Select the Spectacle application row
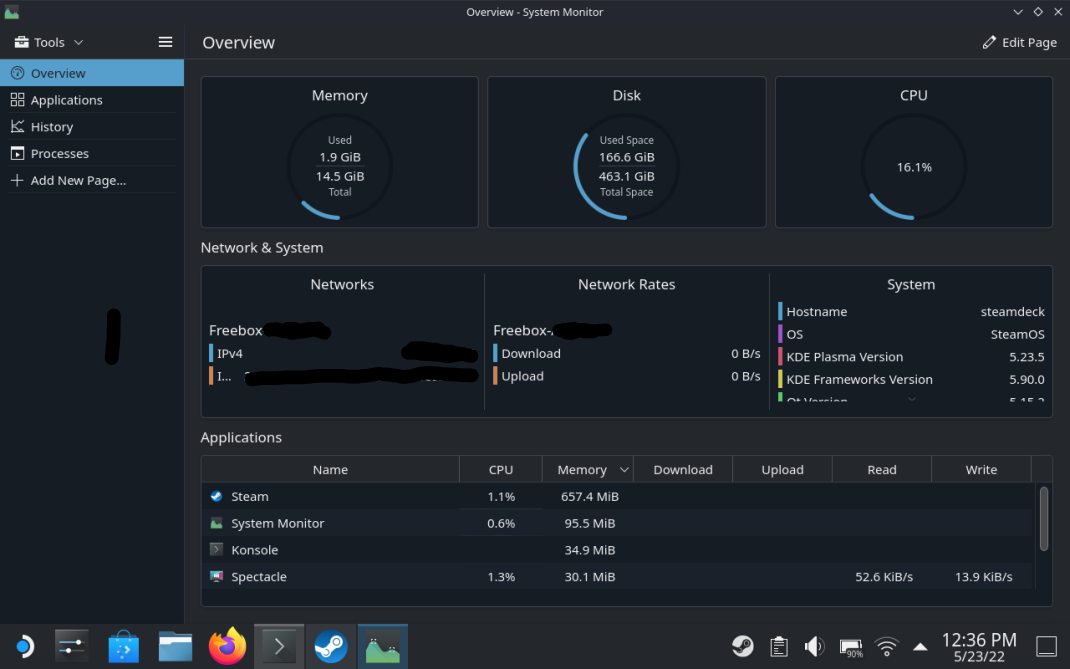 (x=618, y=576)
